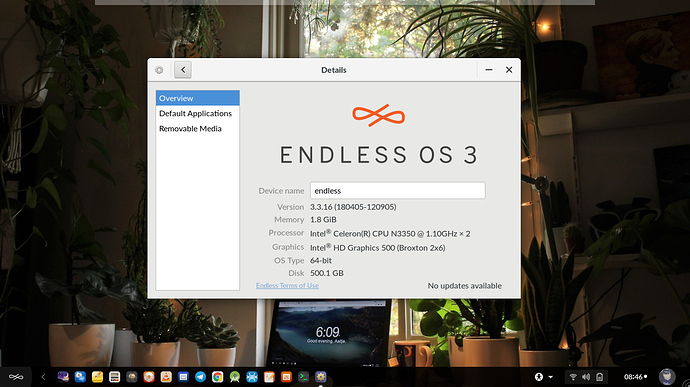Open the orange disc app in taskbar
The image size is (690, 387).
149,377
